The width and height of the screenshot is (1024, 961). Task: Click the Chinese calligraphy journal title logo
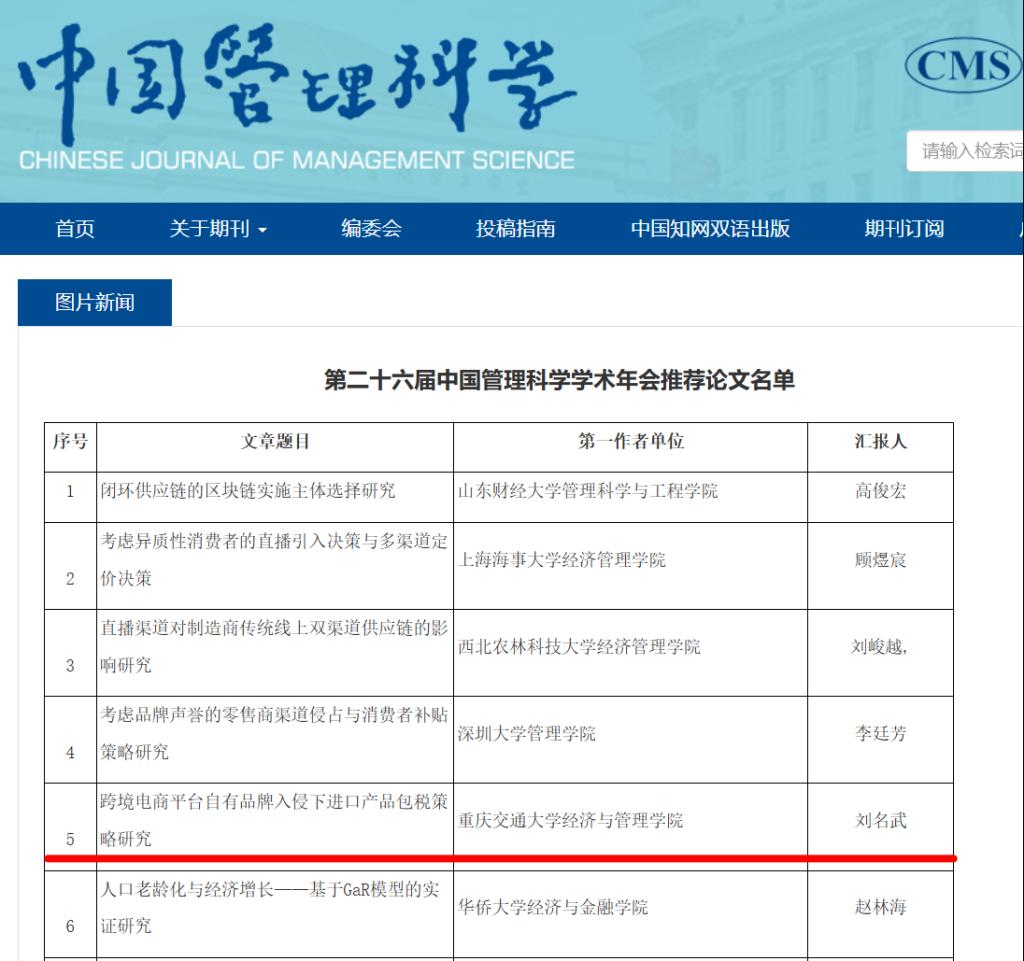[x=296, y=82]
